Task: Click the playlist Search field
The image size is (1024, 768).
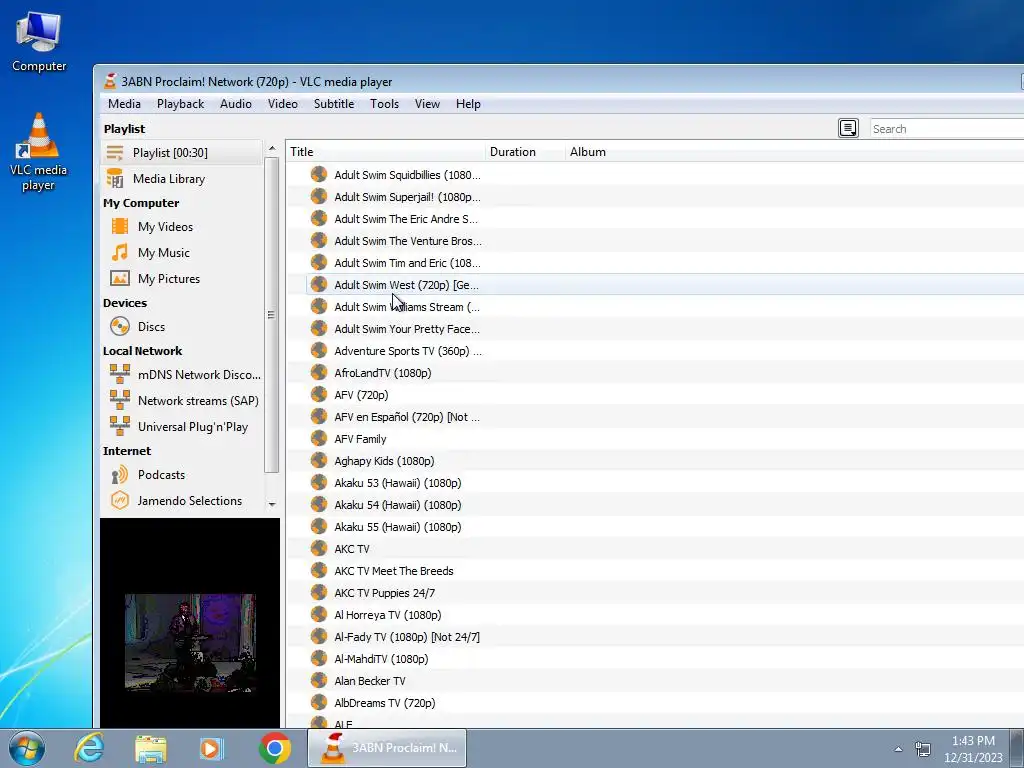Action: 946,129
